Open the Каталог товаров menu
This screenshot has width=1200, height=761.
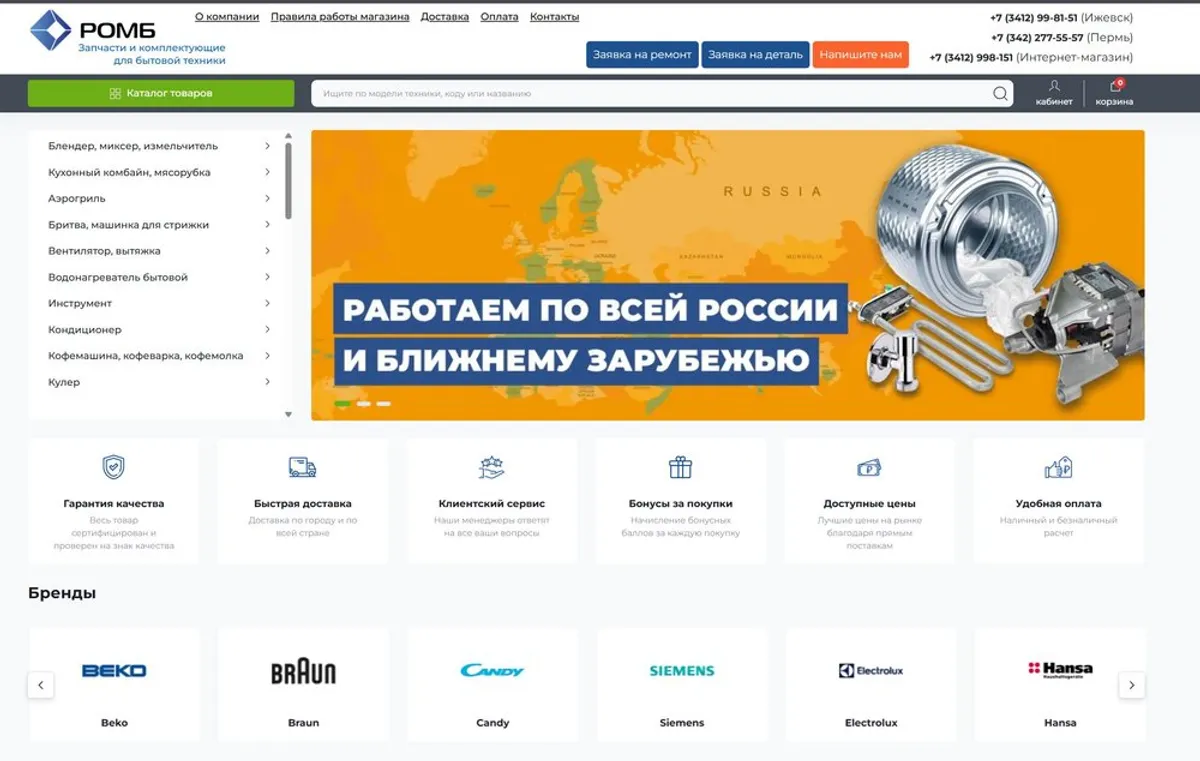(x=161, y=93)
